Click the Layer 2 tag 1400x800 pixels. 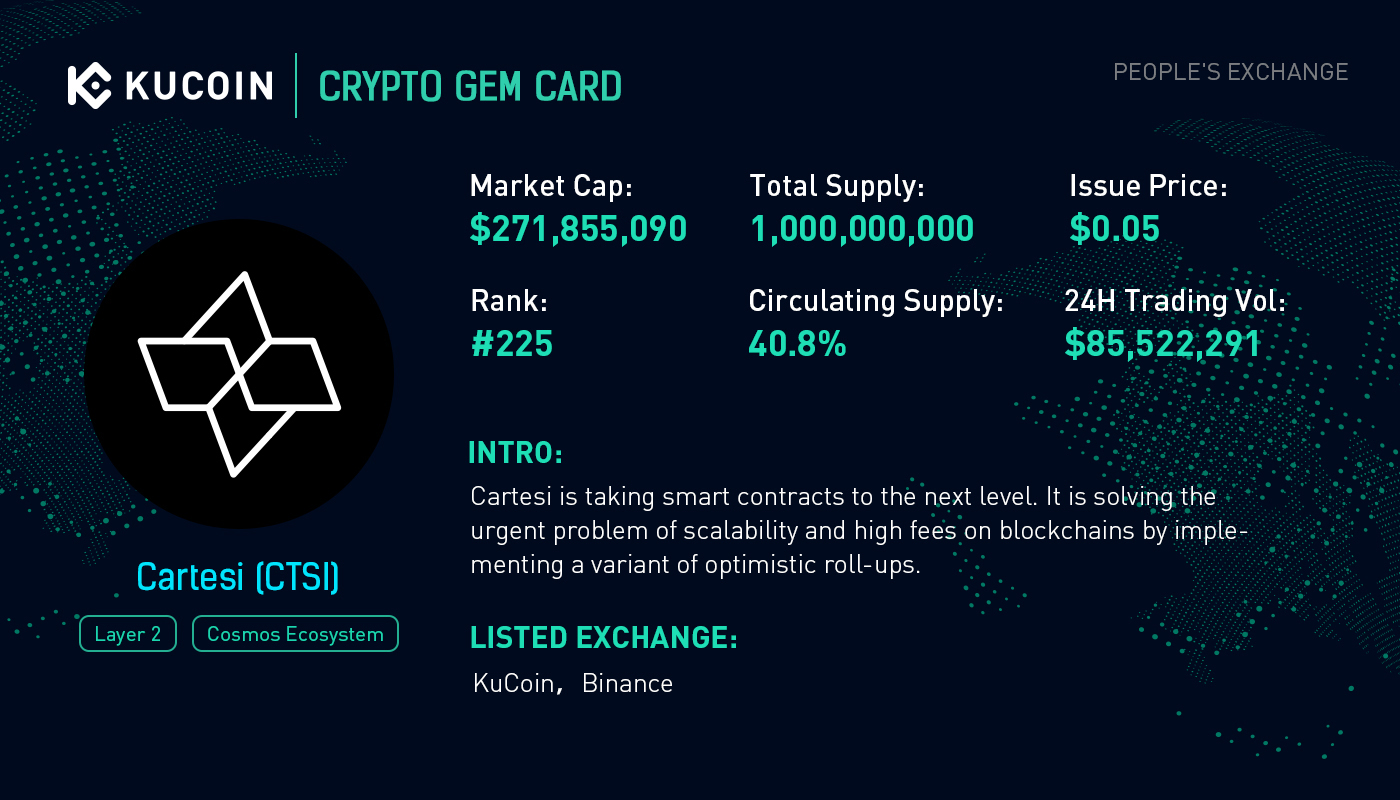[x=128, y=634]
